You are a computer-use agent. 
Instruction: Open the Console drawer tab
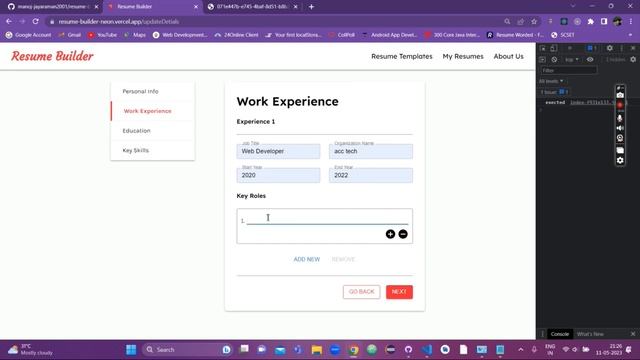tap(560, 334)
